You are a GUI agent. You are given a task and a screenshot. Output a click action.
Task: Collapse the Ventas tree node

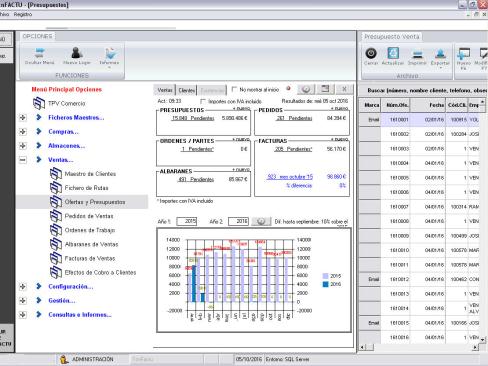(x=23, y=160)
